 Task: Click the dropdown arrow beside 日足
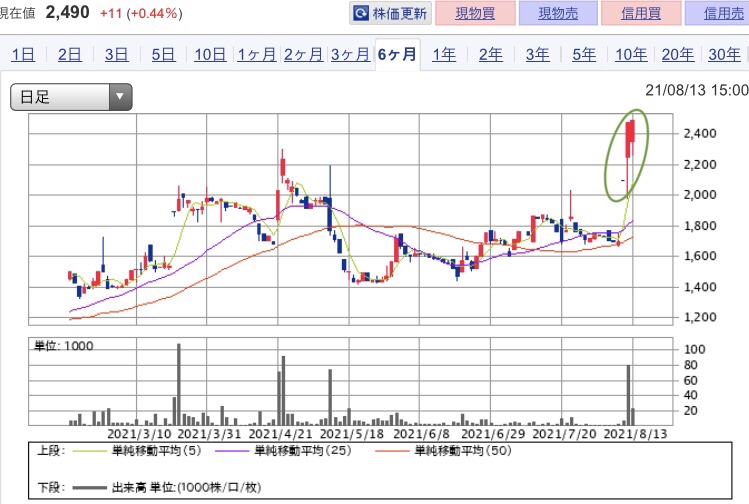click(120, 97)
